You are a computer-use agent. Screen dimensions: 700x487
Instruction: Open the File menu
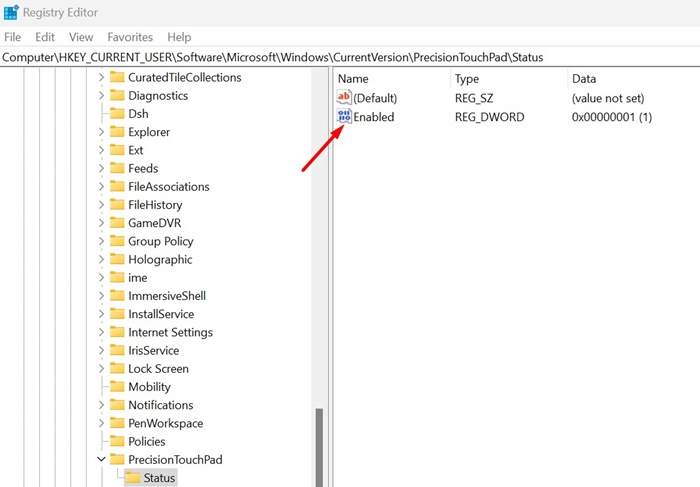(x=12, y=37)
